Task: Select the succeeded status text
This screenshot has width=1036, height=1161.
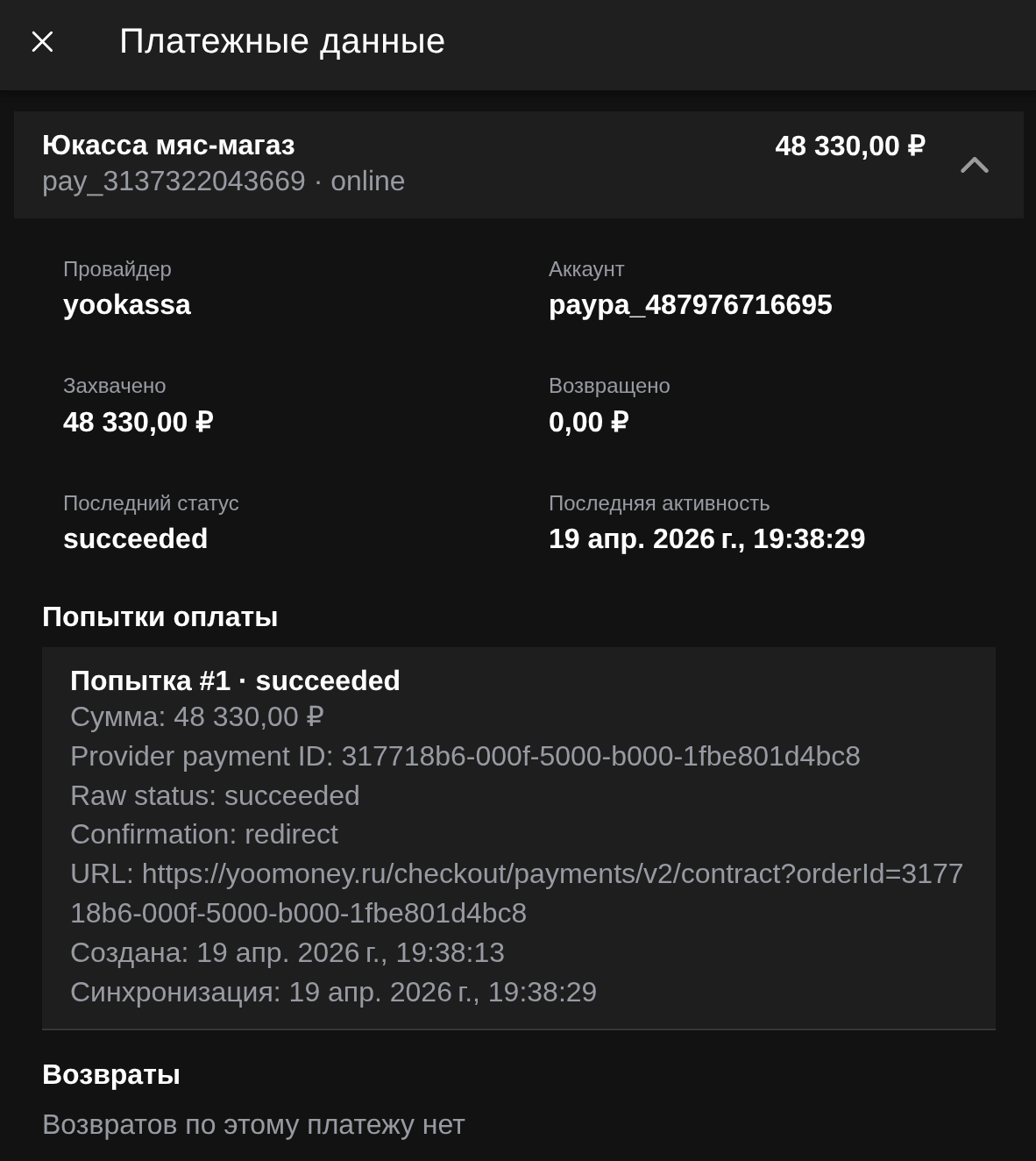Action: pyautogui.click(x=135, y=538)
